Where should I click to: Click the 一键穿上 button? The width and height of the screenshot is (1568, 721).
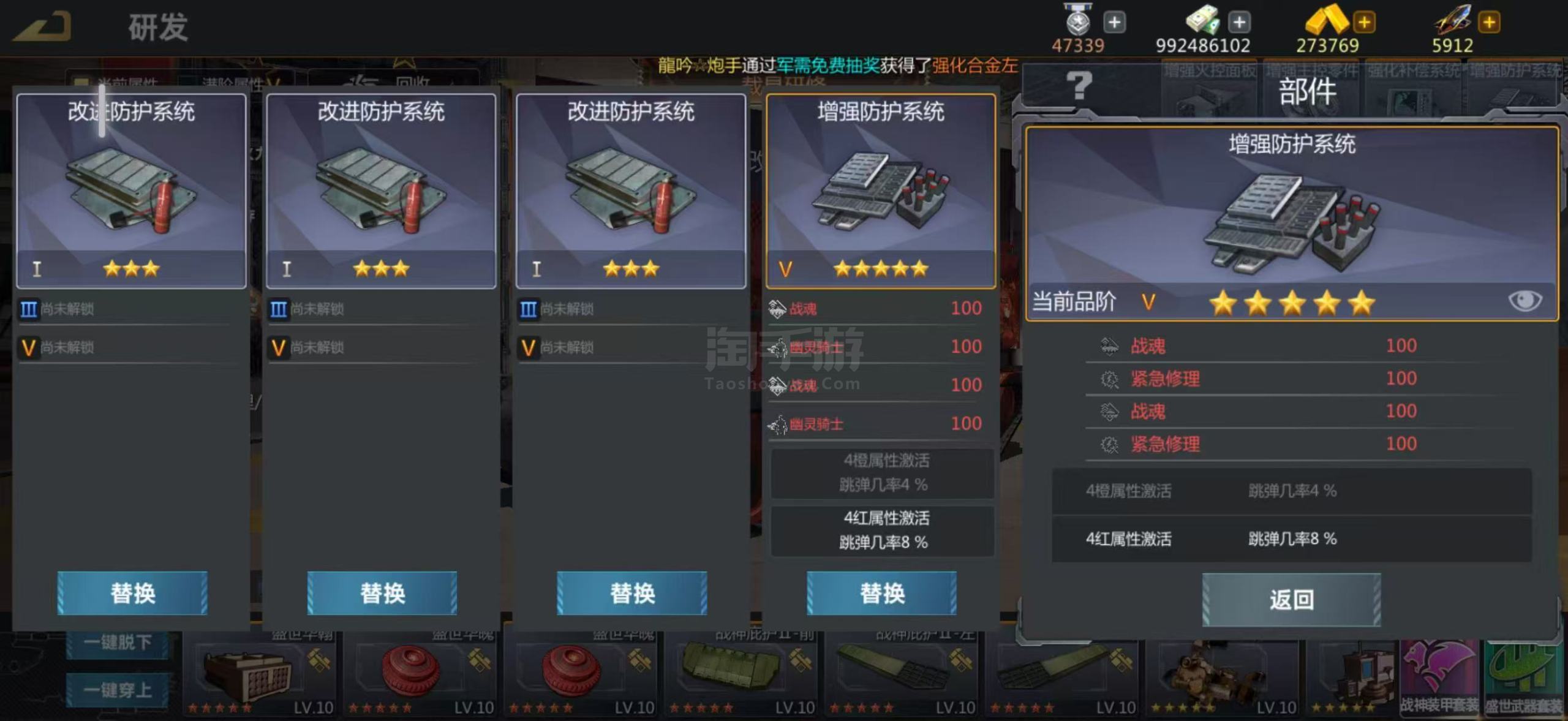117,690
